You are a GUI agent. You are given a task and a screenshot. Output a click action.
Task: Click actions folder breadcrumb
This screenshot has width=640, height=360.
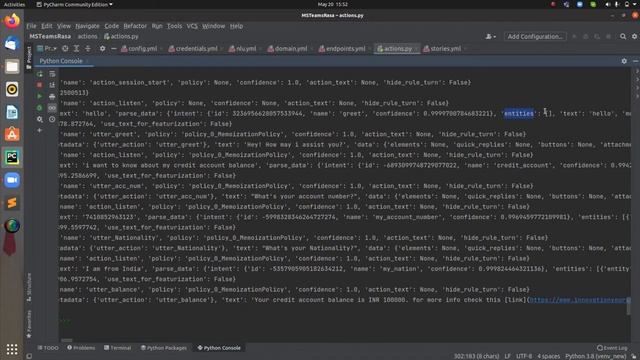87,36
